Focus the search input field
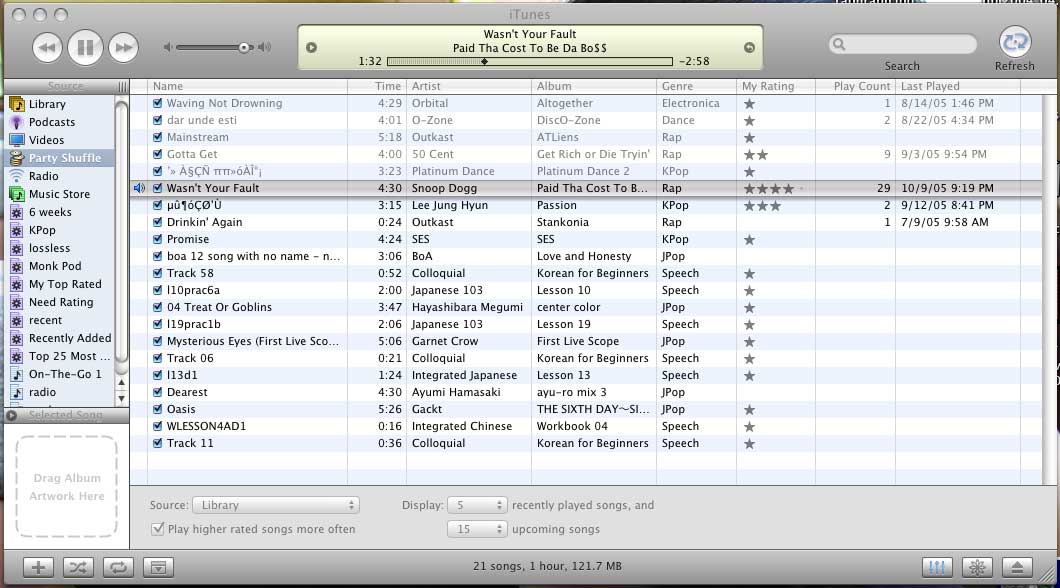Viewport: 1060px width, 588px height. pyautogui.click(x=903, y=45)
